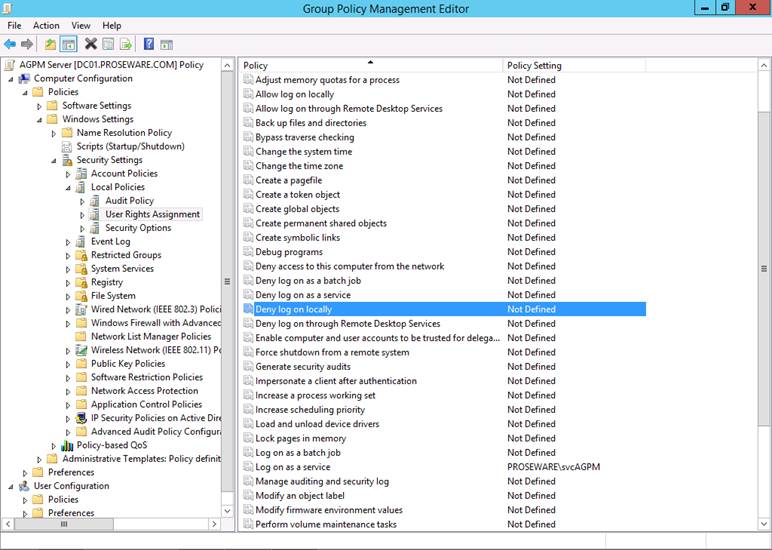Expand the Software Settings tree node

tap(40, 106)
